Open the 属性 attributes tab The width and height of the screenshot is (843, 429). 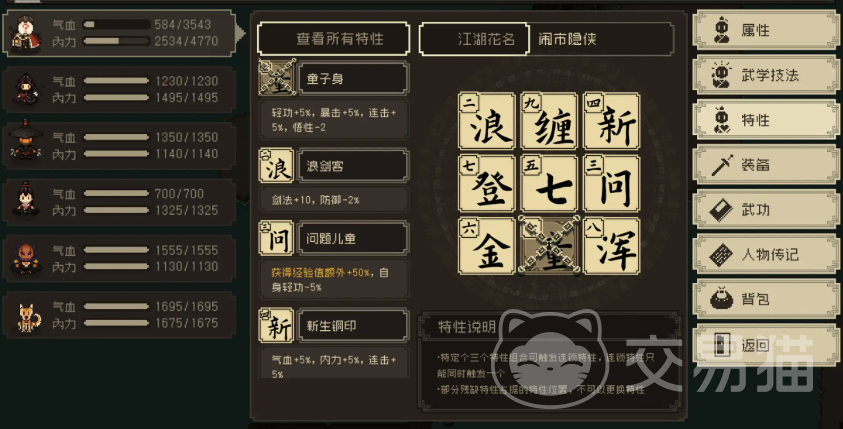(766, 30)
